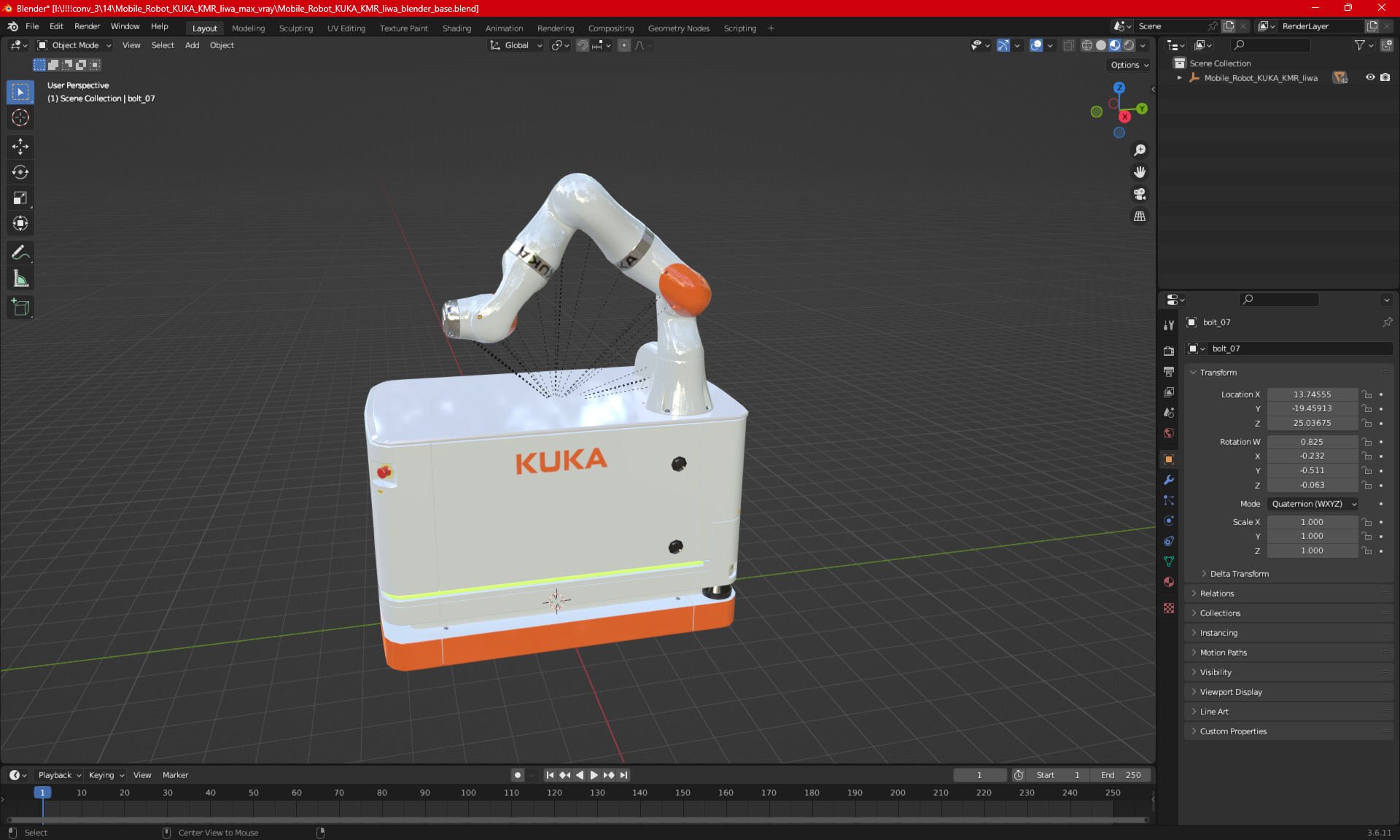Screen dimensions: 1400x840
Task: Play the animation forward
Action: click(594, 775)
